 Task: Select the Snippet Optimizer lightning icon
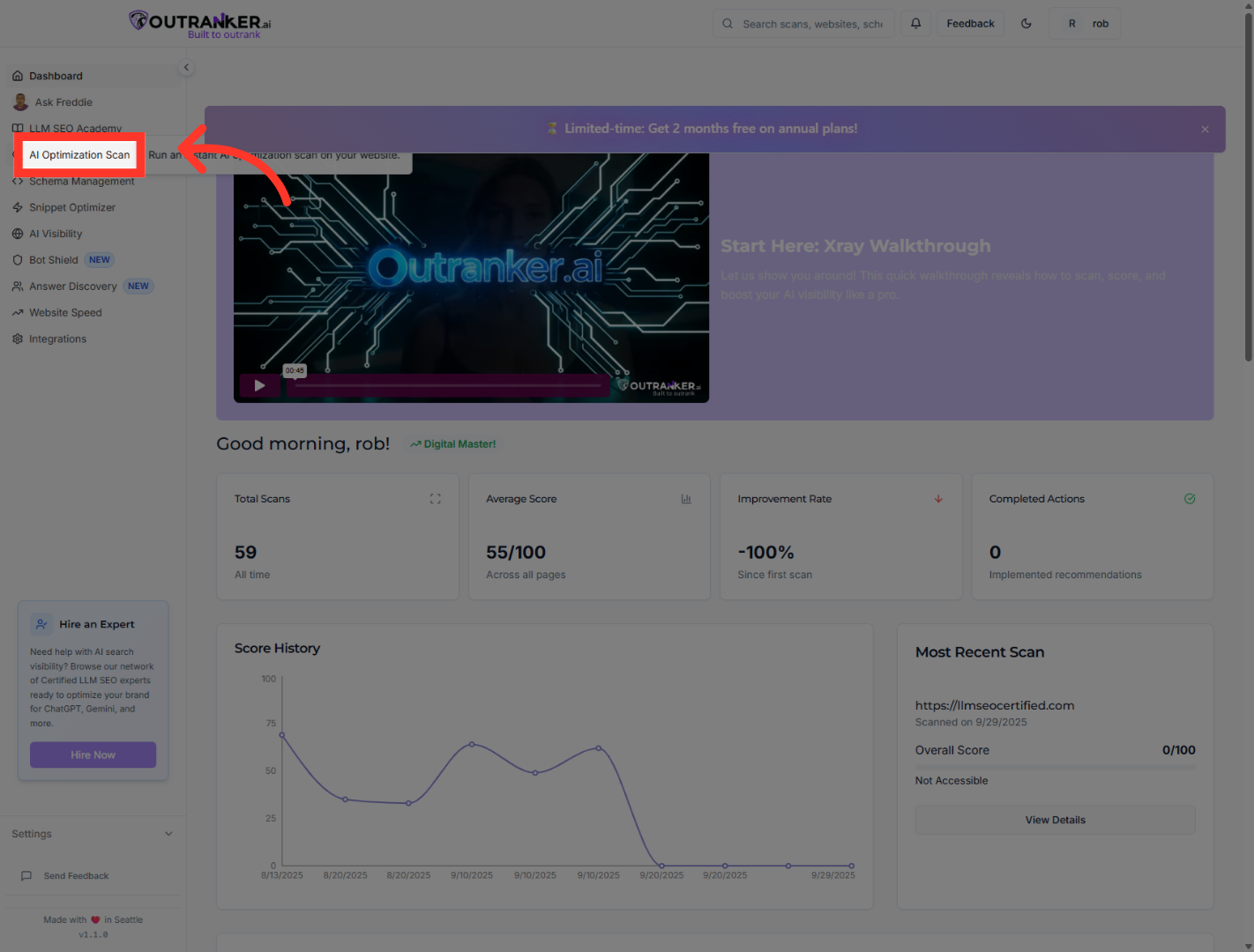(19, 207)
